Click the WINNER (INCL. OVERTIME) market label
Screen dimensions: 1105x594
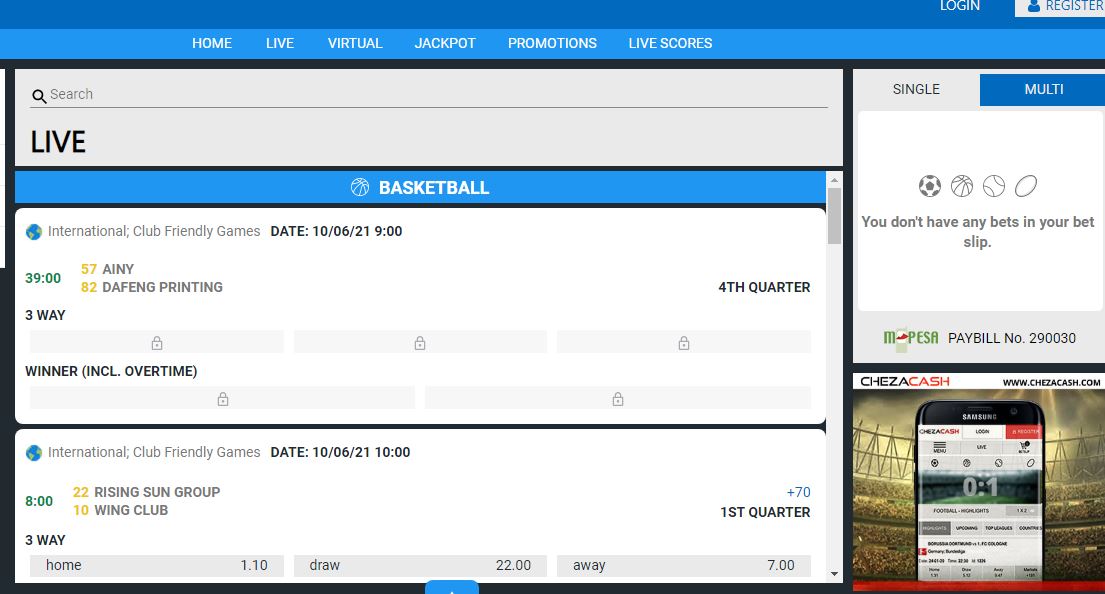click(111, 371)
